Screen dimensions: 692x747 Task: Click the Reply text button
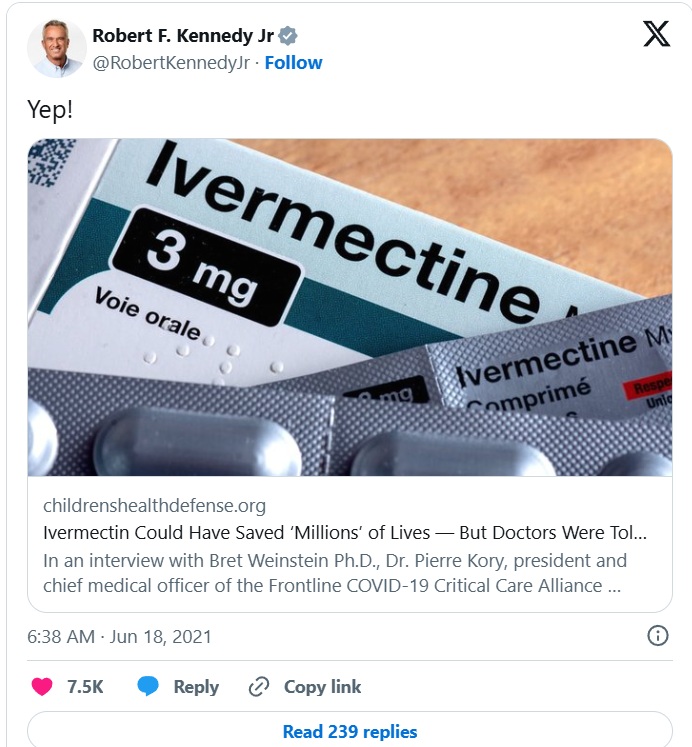[196, 686]
